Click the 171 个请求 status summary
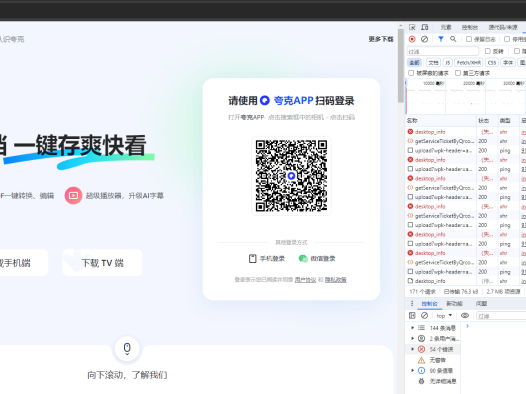Viewport: 526px width, 394px height. point(422,292)
